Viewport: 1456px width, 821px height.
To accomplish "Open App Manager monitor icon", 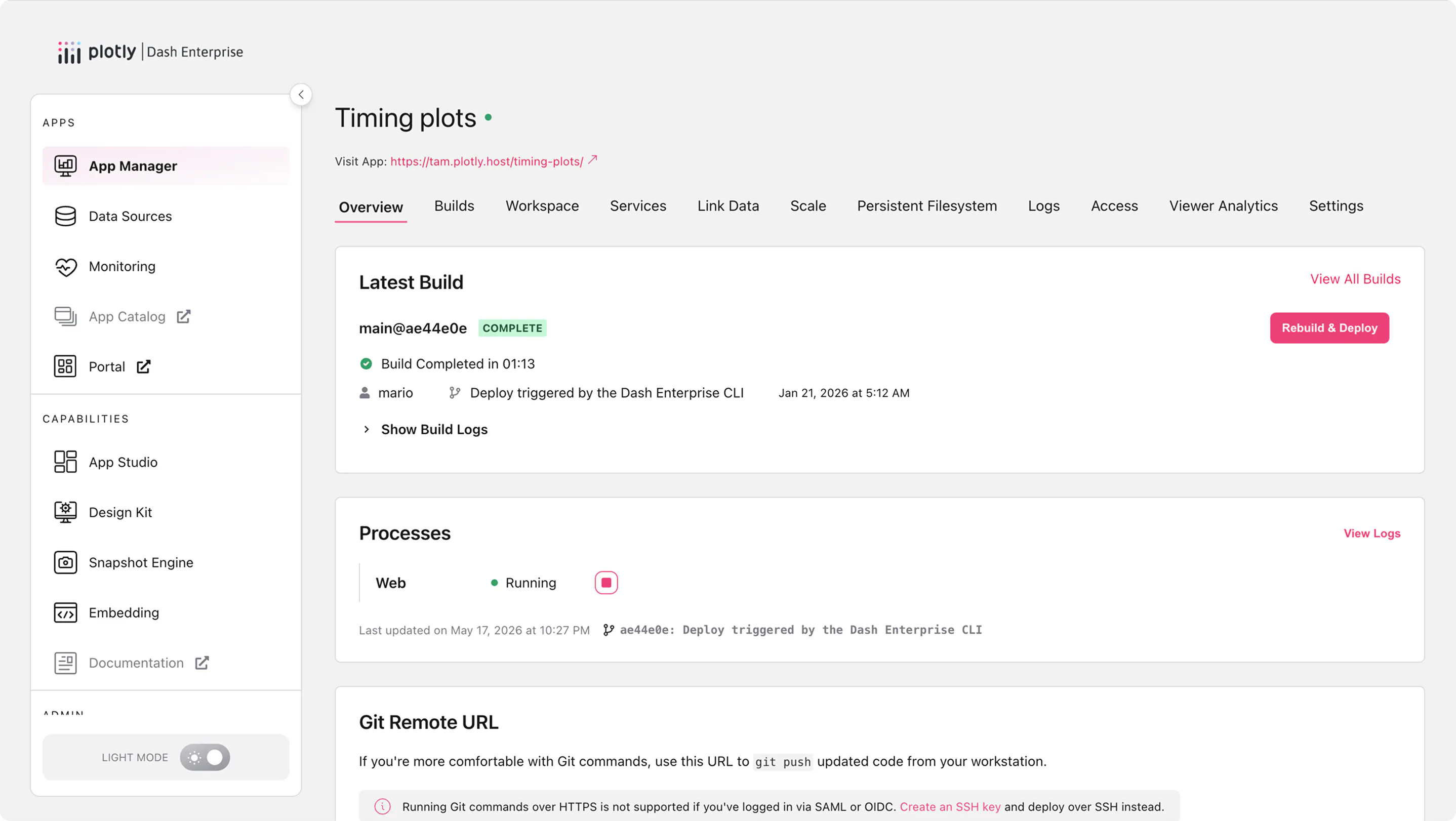I will pos(66,166).
